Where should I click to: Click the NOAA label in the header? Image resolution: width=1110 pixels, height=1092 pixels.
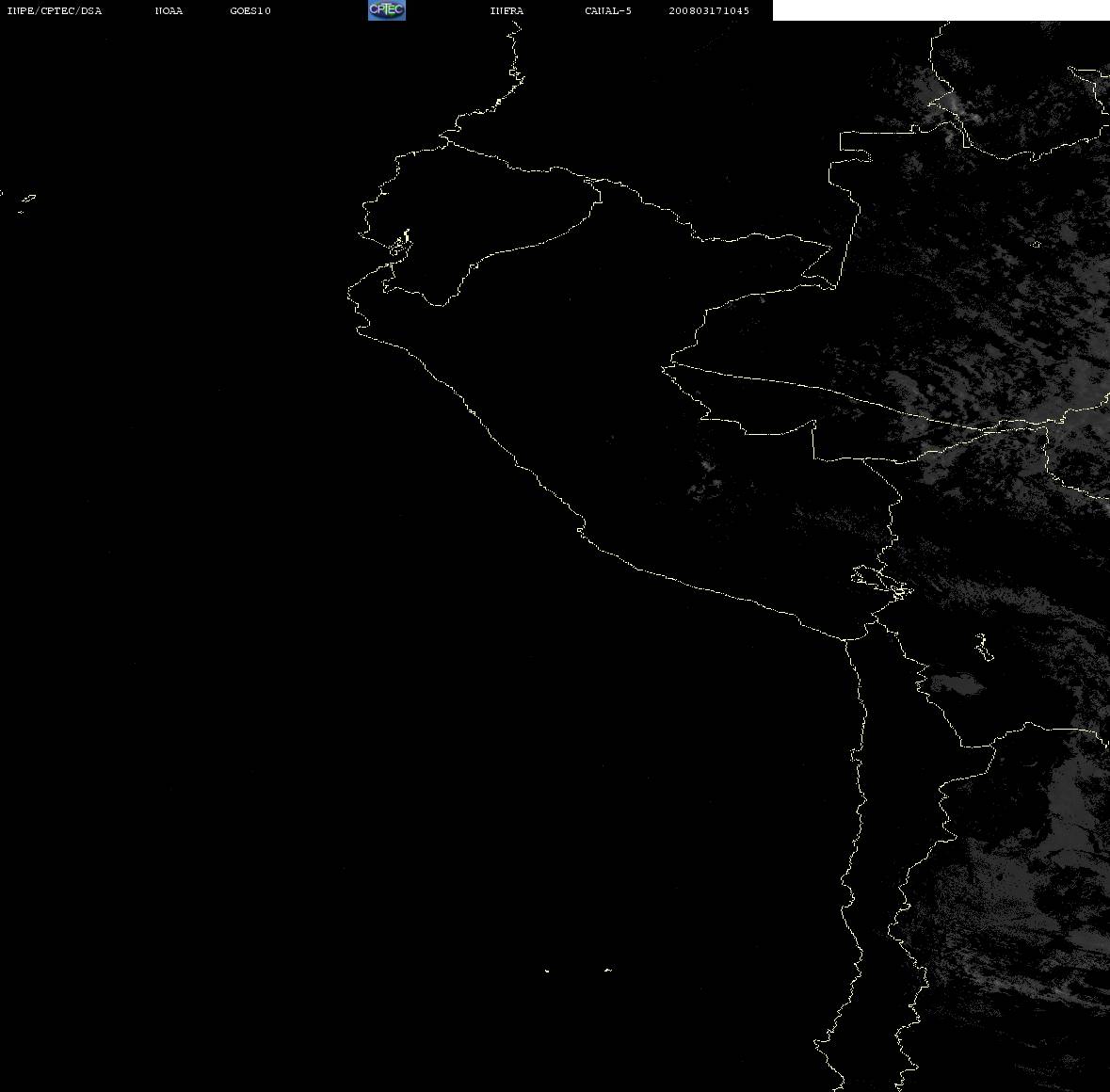tap(169, 10)
